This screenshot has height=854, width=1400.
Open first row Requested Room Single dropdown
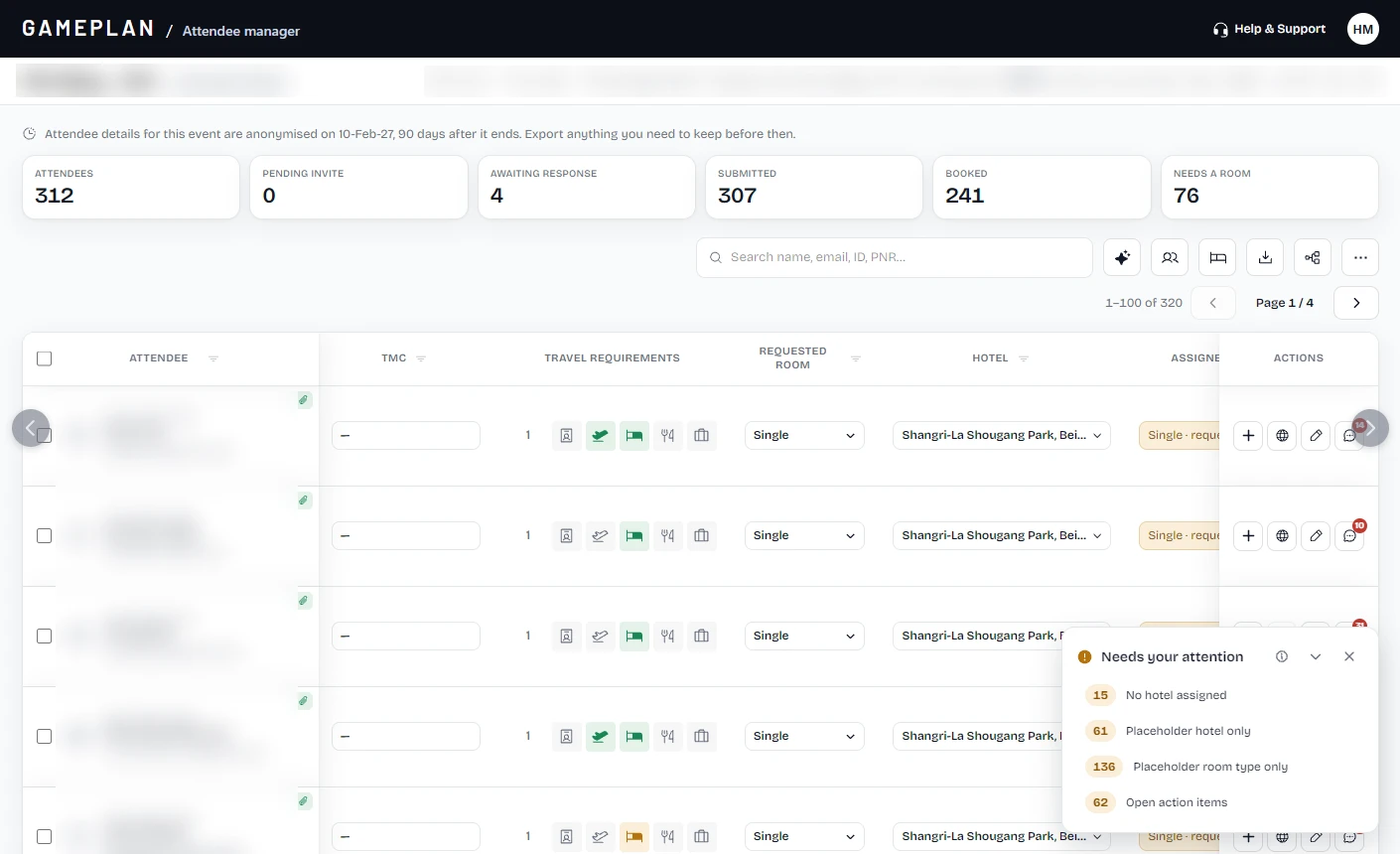[804, 435]
